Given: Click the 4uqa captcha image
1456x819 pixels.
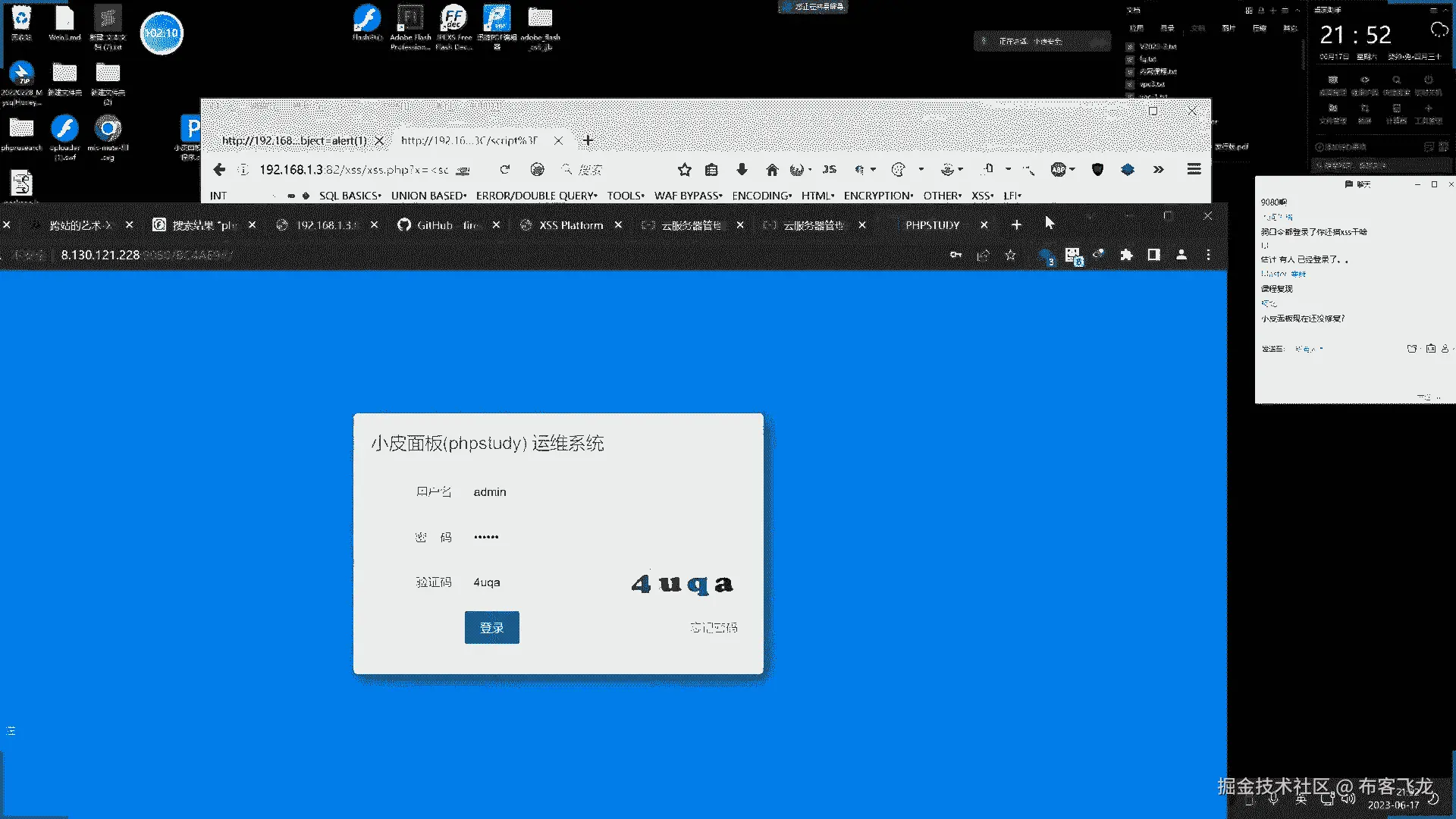Looking at the screenshot, I should [682, 583].
